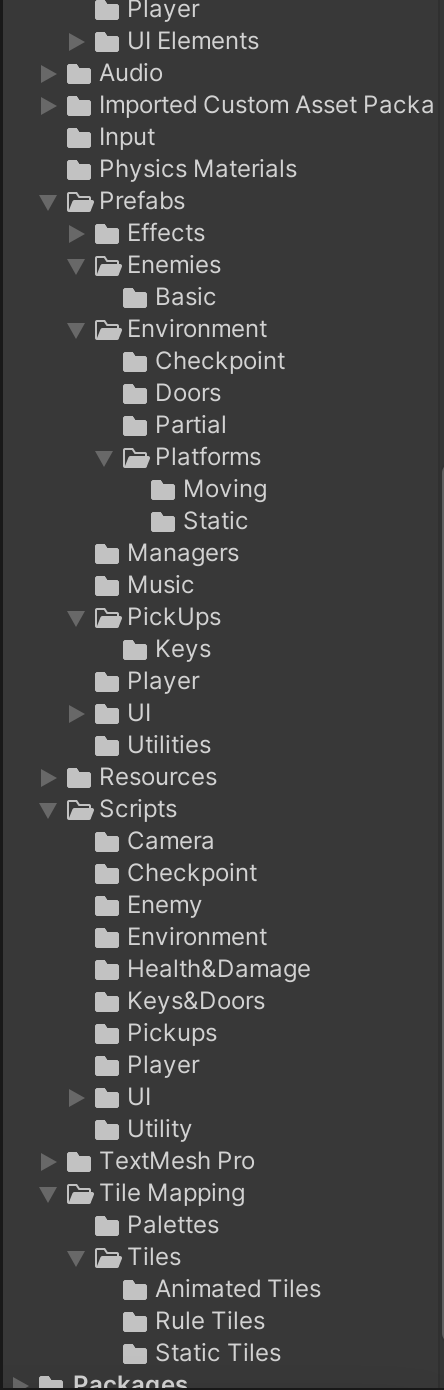Image resolution: width=444 pixels, height=1390 pixels.
Task: Collapse the Scripts folder arrow
Action: tap(48, 810)
